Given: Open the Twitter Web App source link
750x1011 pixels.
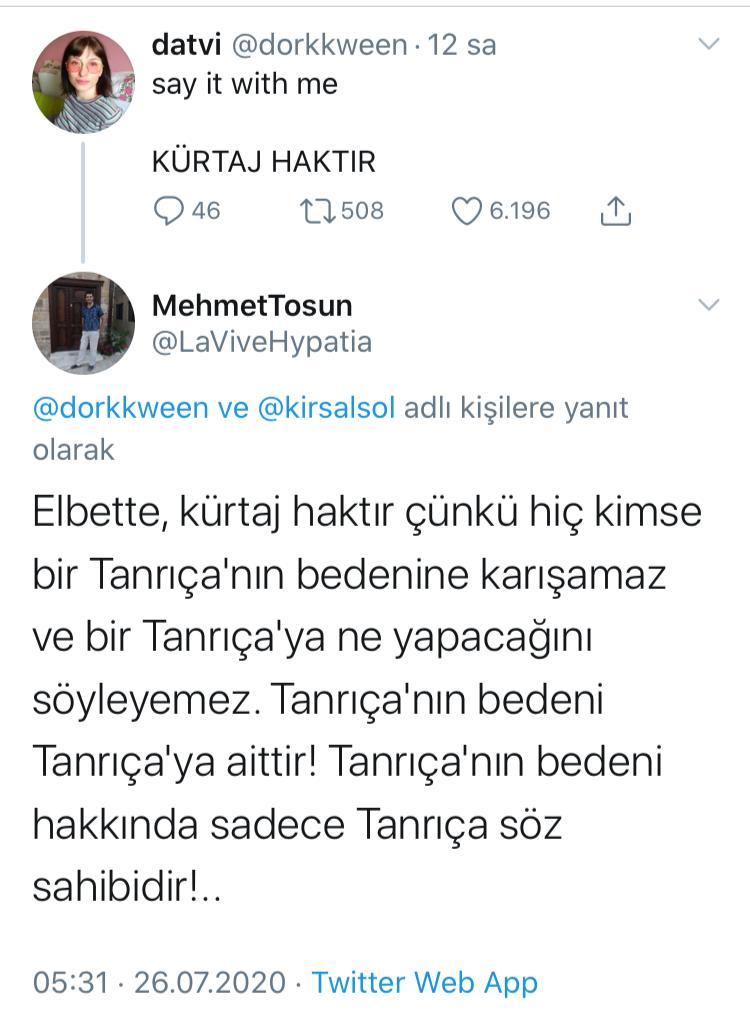Looking at the screenshot, I should click(x=424, y=982).
